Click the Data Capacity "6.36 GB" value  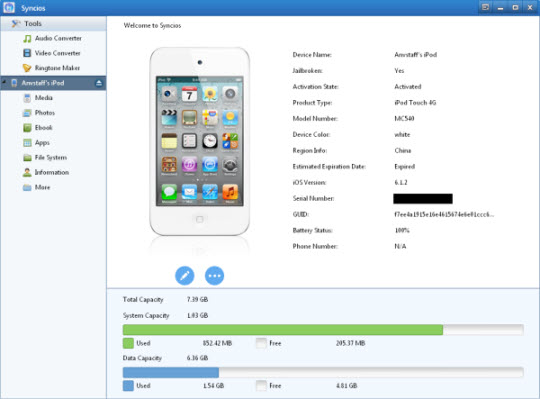pyautogui.click(x=197, y=358)
